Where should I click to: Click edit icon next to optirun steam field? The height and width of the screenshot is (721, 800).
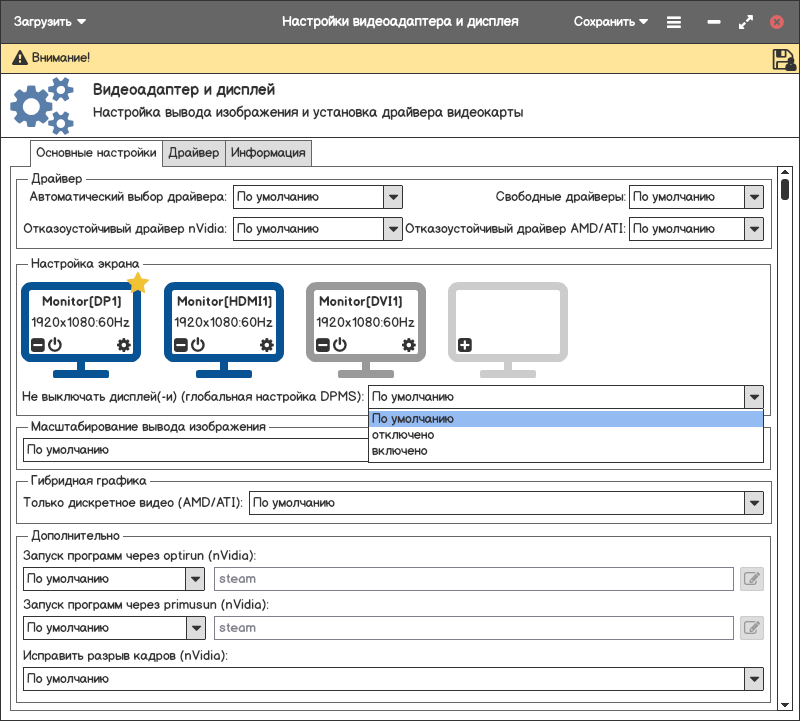(x=751, y=579)
